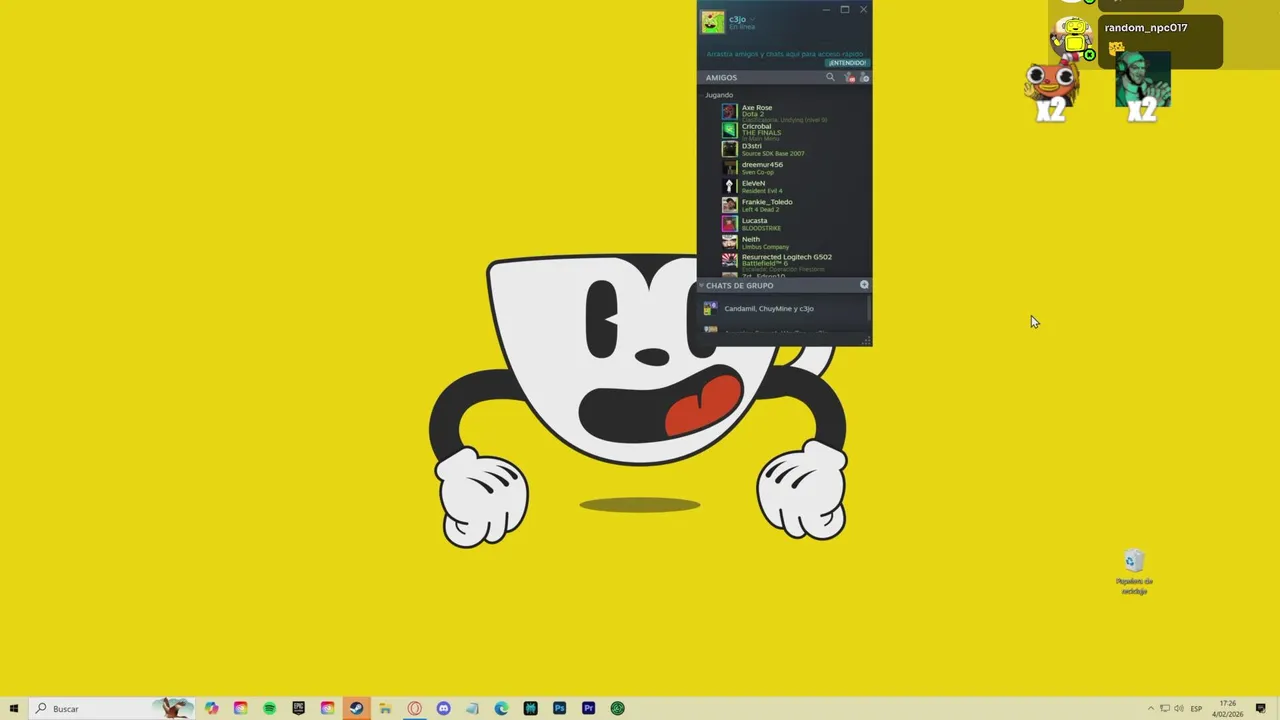Open Papelera de reciclaje desktop icon

pyautogui.click(x=1134, y=572)
